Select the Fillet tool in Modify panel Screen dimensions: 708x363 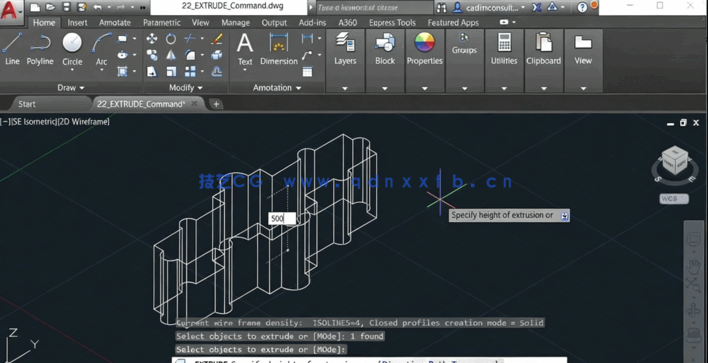[190, 55]
